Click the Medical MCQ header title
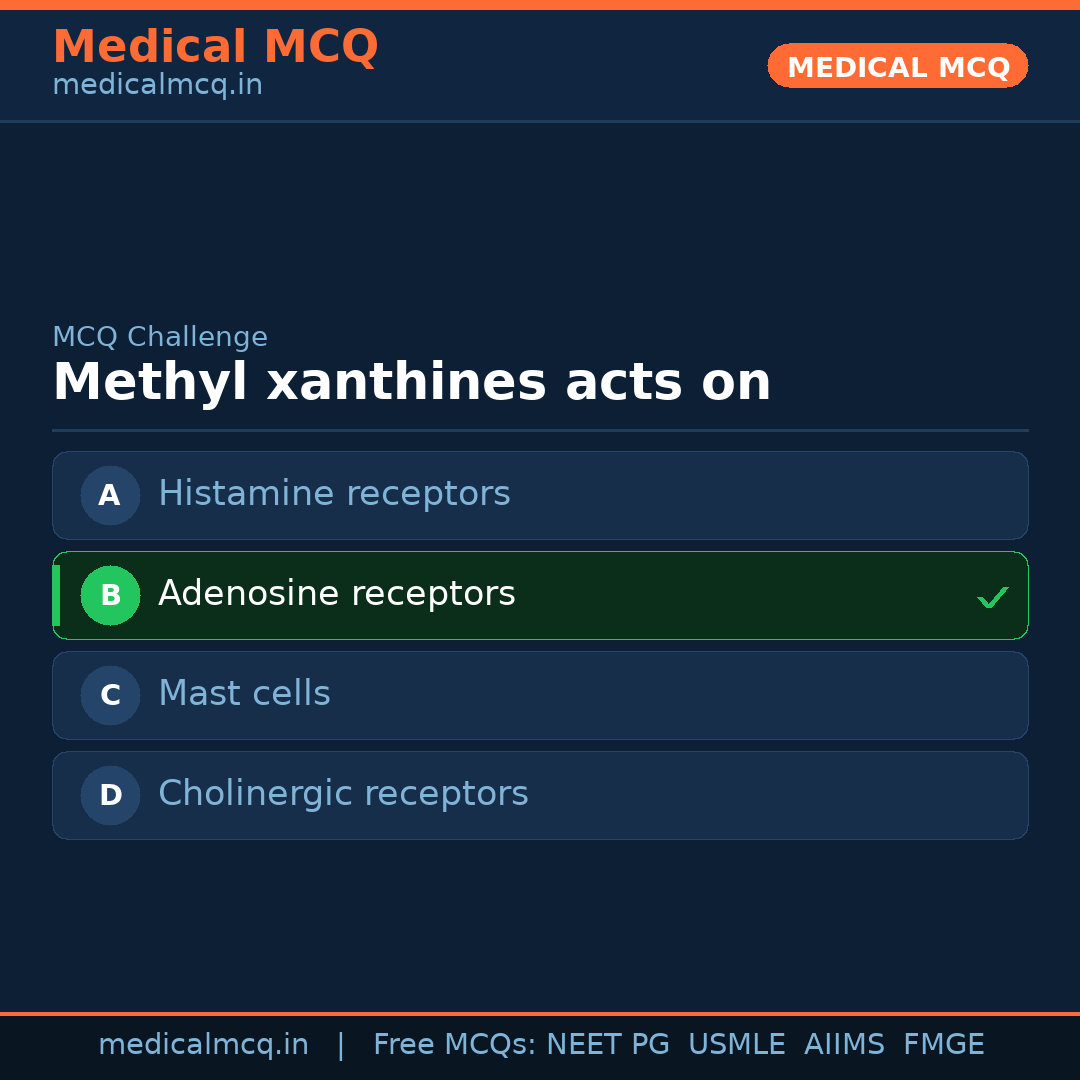The height and width of the screenshot is (1080, 1080). pos(215,47)
